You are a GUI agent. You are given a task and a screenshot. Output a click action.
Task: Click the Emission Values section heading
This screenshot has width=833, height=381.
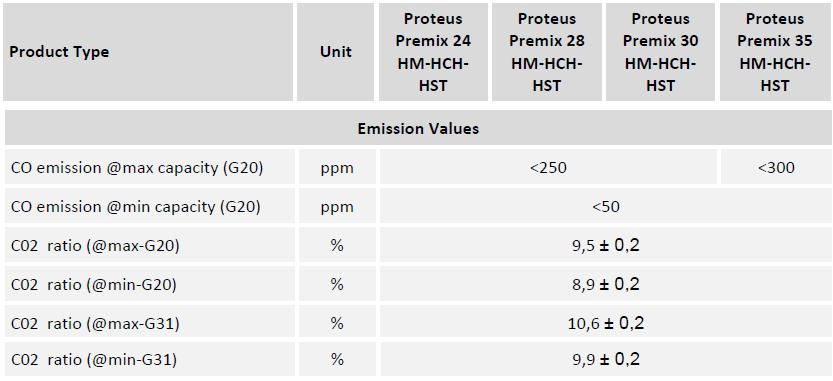click(x=418, y=129)
